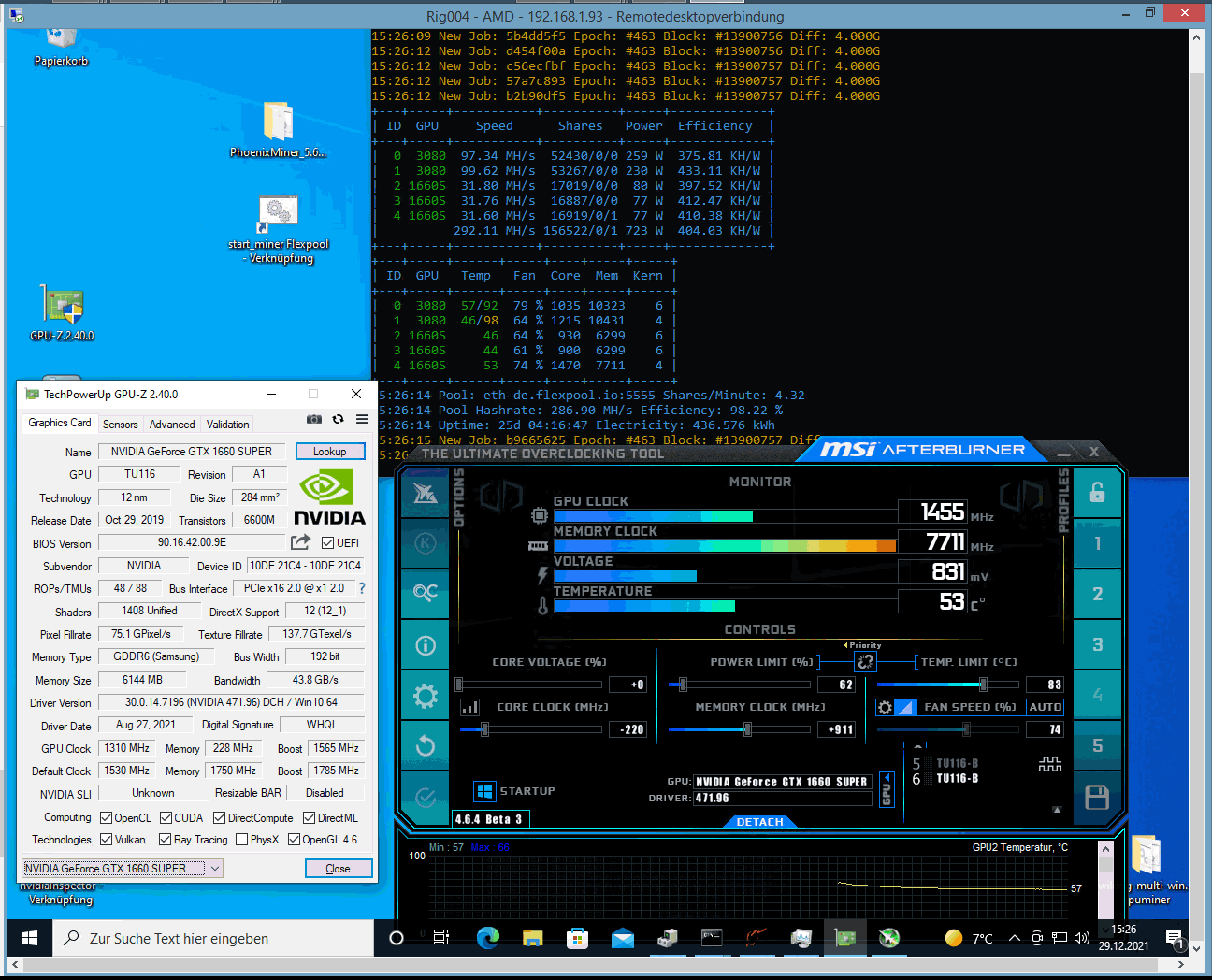Viewport: 1212px width, 980px height.
Task: Toggle fan speed AUTO mode
Action: pos(1045,708)
